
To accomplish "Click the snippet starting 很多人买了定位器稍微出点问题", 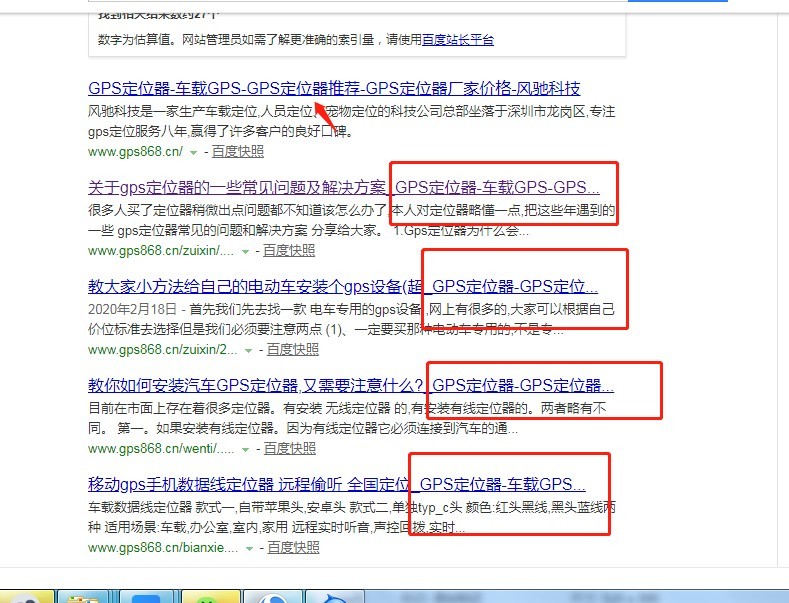I will pos(352,220).
